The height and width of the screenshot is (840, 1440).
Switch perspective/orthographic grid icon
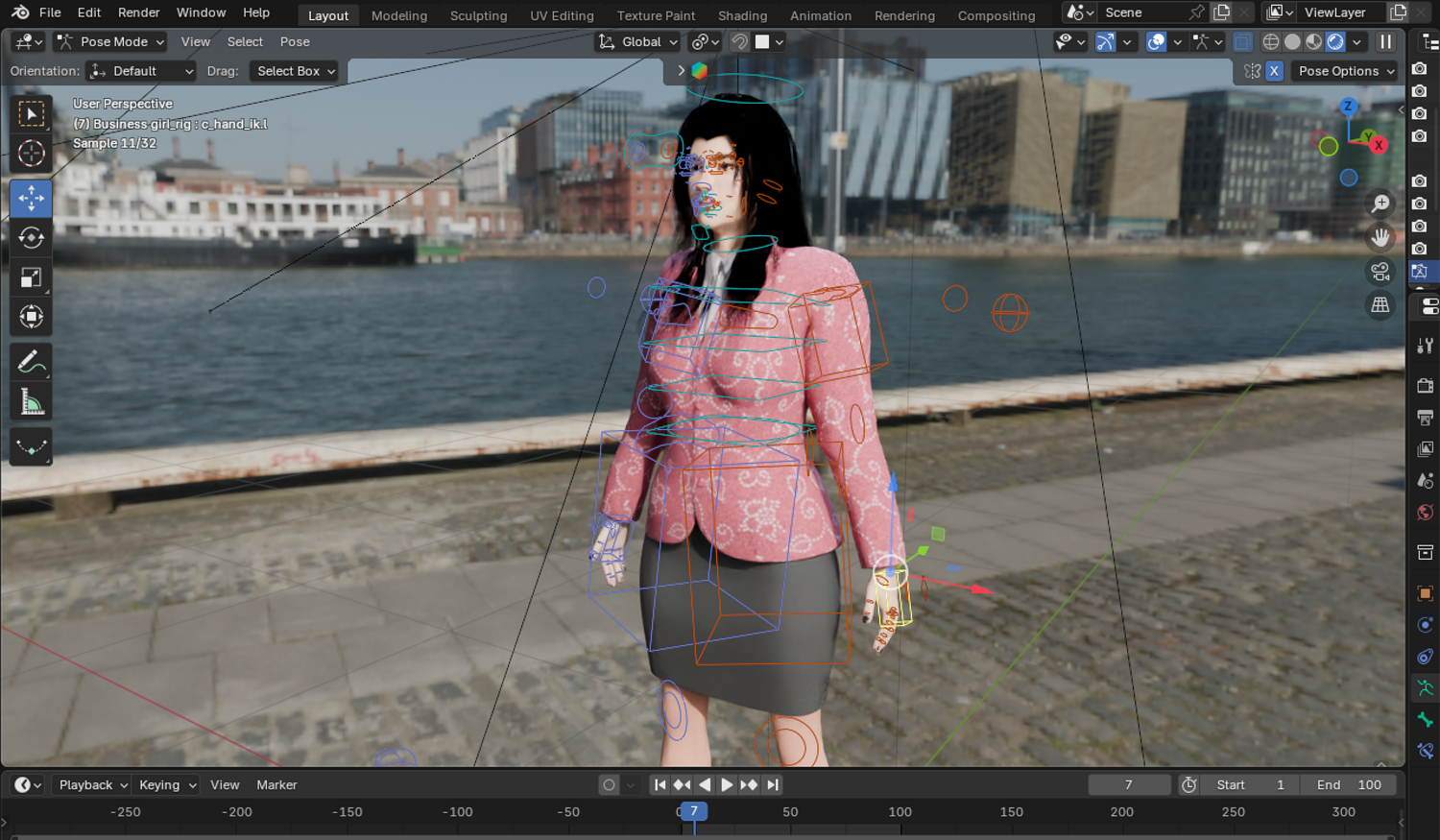click(1380, 305)
